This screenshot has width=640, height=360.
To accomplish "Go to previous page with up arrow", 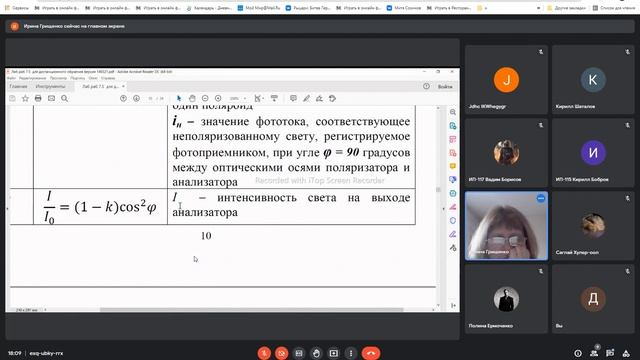I will (x=123, y=98).
